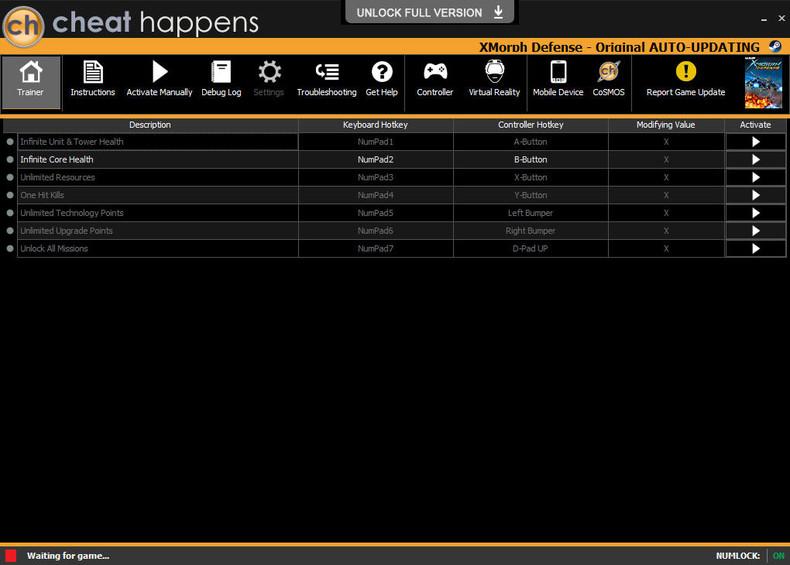Select the Infinite Core Health row description
This screenshot has height=565, width=790.
tap(158, 160)
